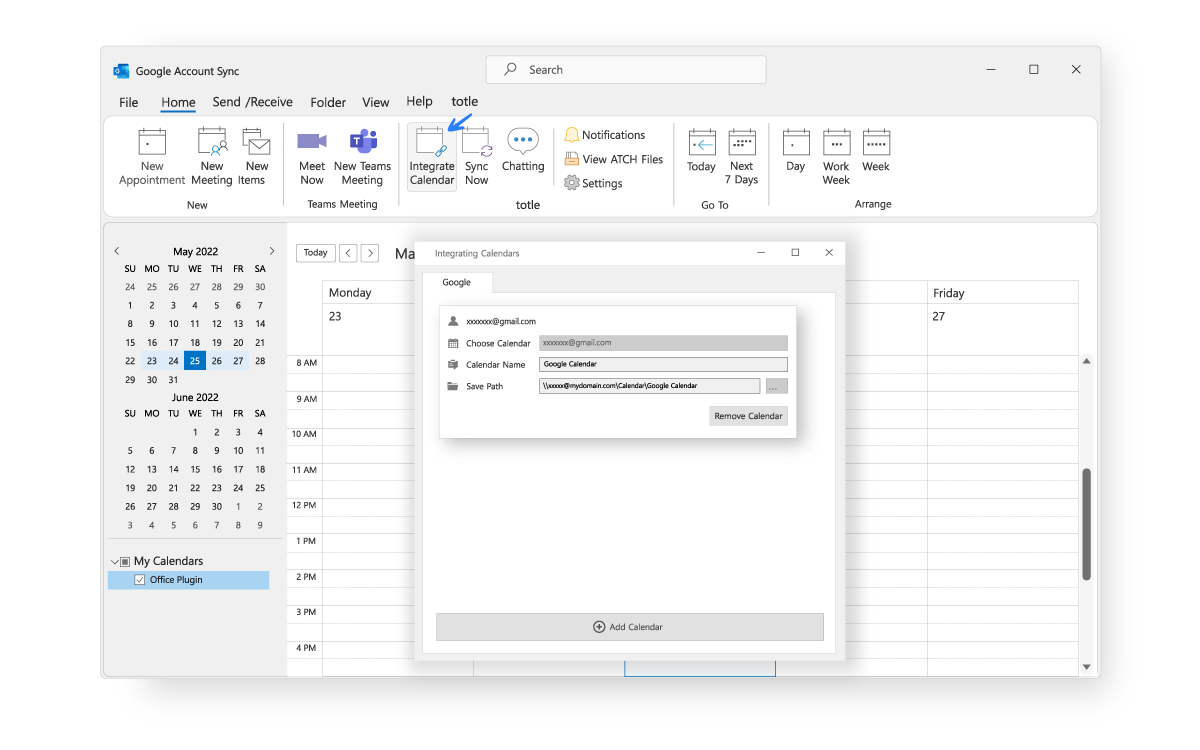Run Sync Now
This screenshot has height=750, width=1200.
(477, 157)
